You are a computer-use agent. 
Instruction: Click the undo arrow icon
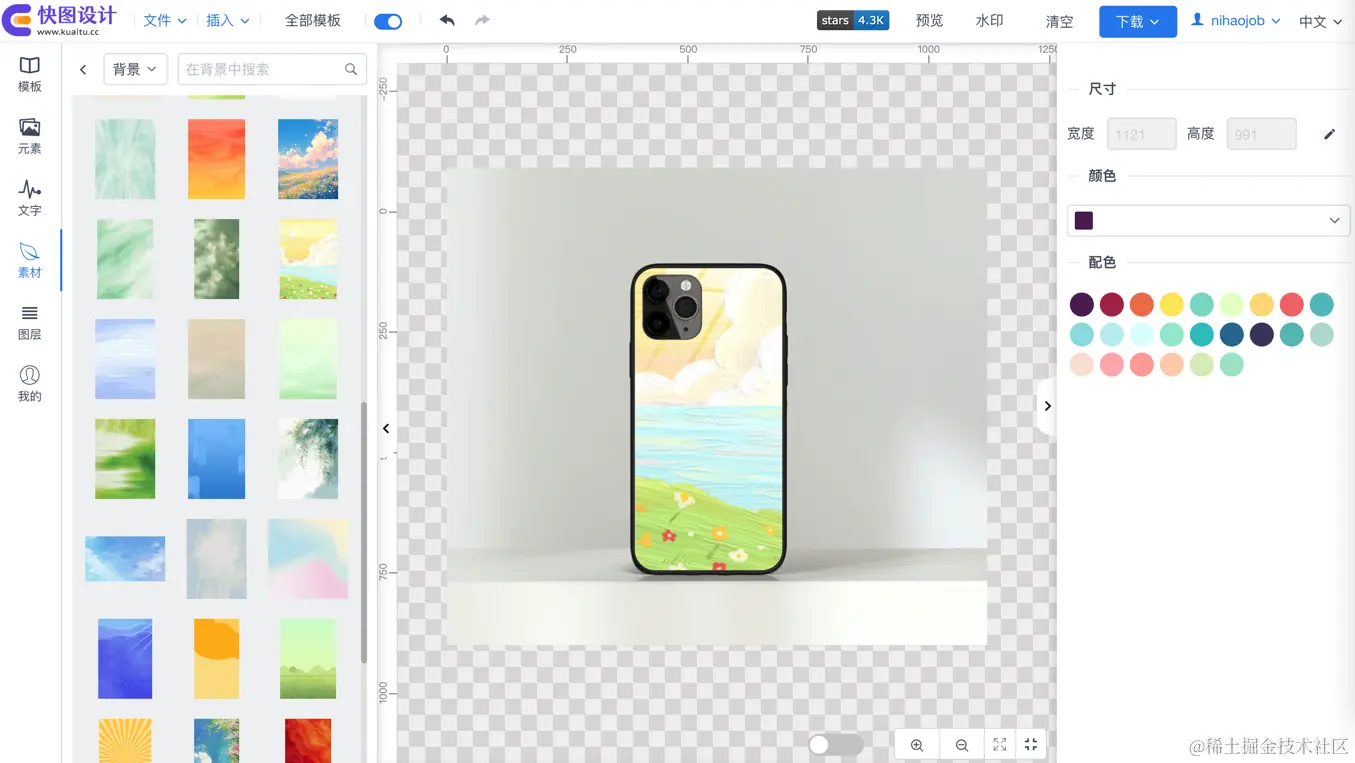click(x=447, y=20)
